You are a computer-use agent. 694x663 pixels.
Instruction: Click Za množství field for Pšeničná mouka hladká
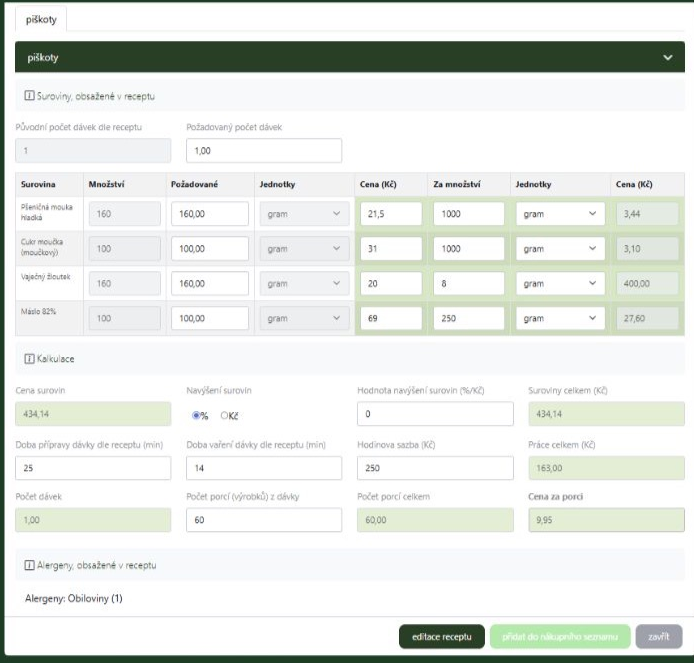469,214
